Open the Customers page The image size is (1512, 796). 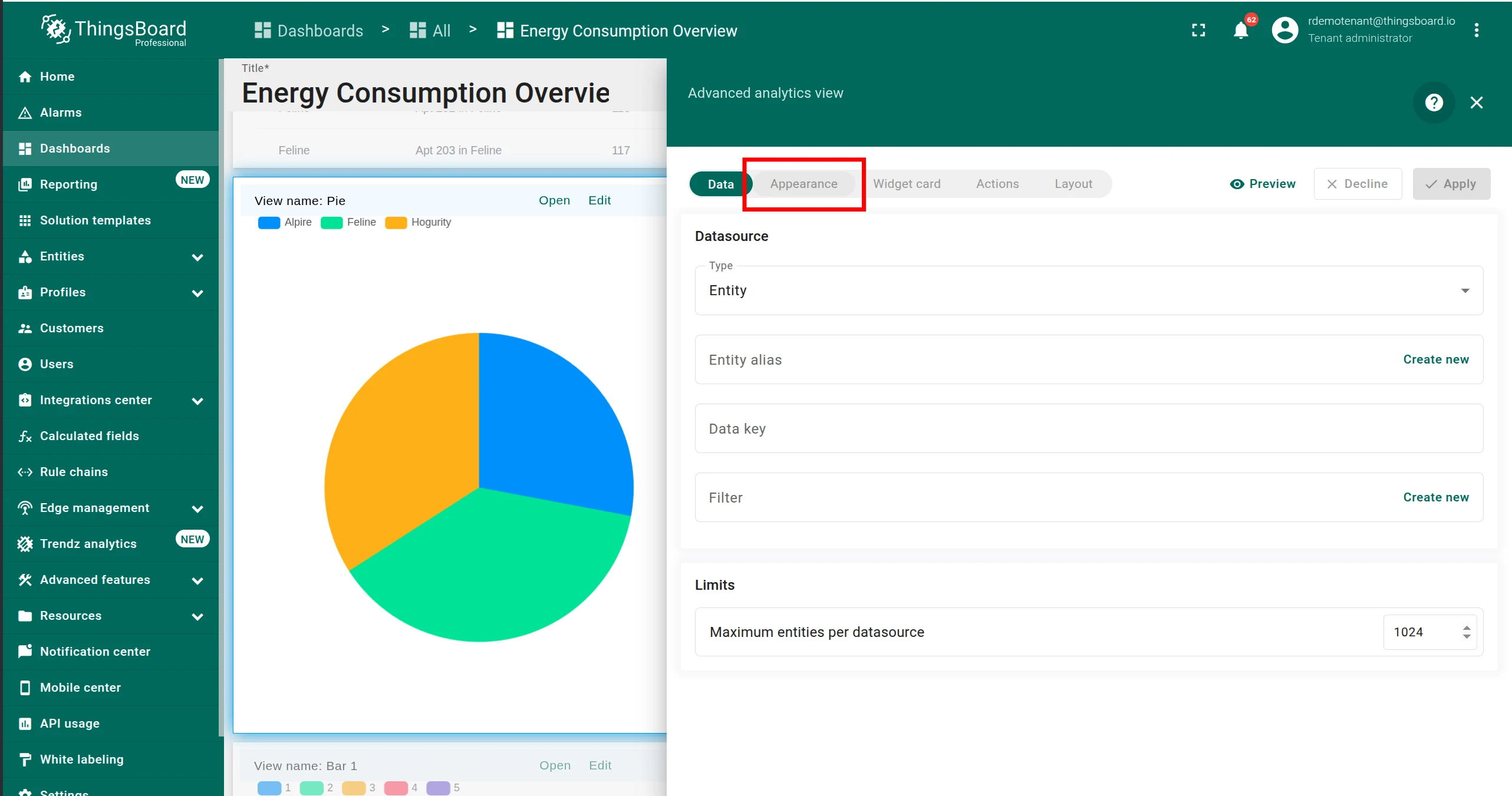pyautogui.click(x=110, y=328)
